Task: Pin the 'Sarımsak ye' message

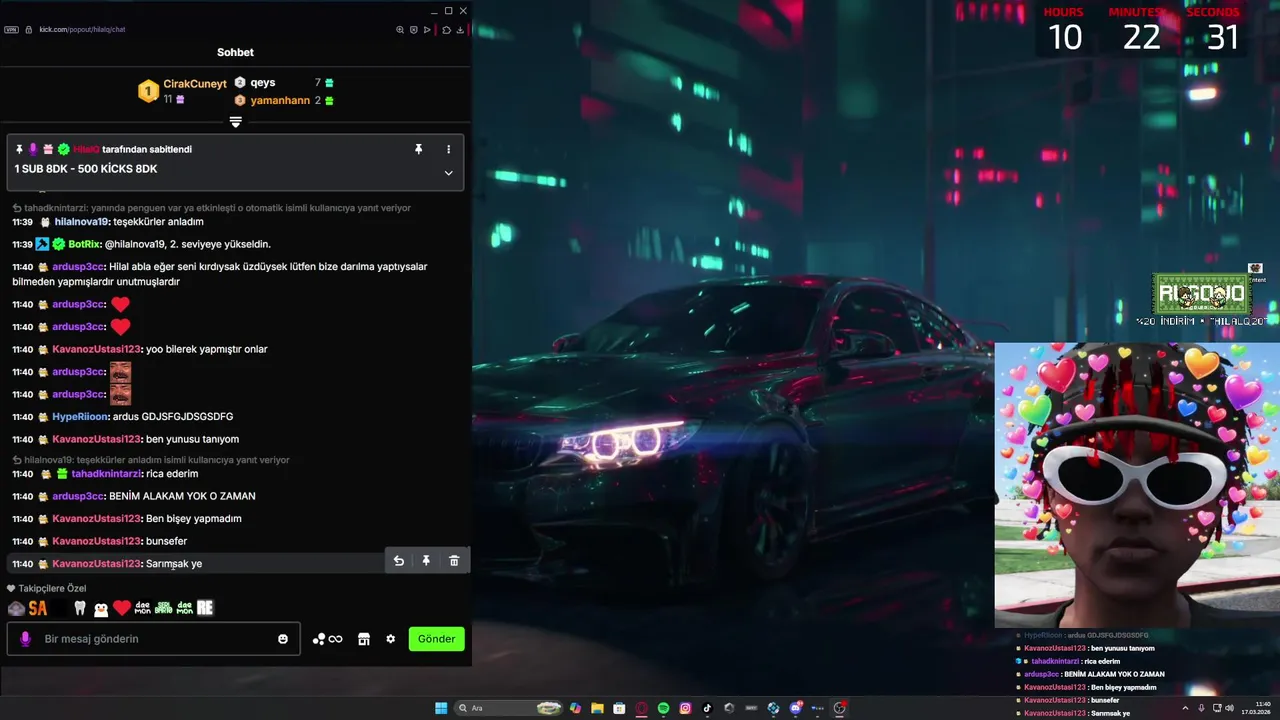Action: coord(426,561)
